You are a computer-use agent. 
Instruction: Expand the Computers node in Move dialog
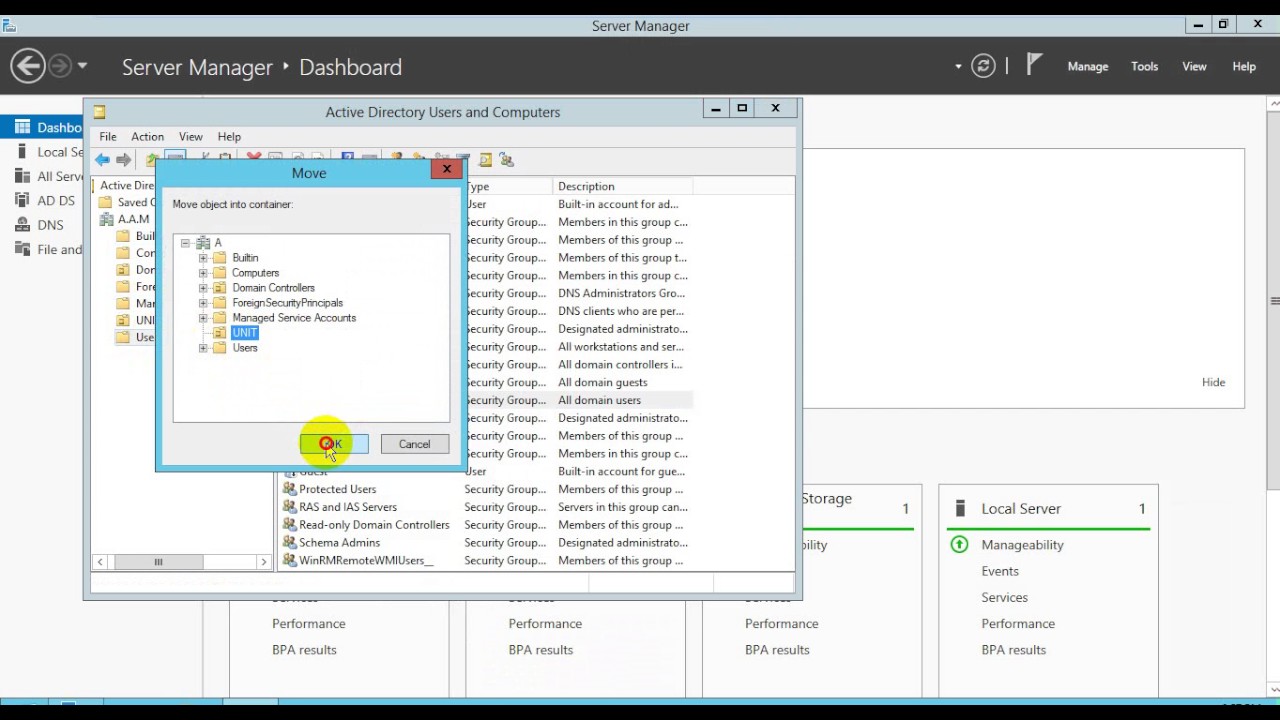click(x=203, y=273)
